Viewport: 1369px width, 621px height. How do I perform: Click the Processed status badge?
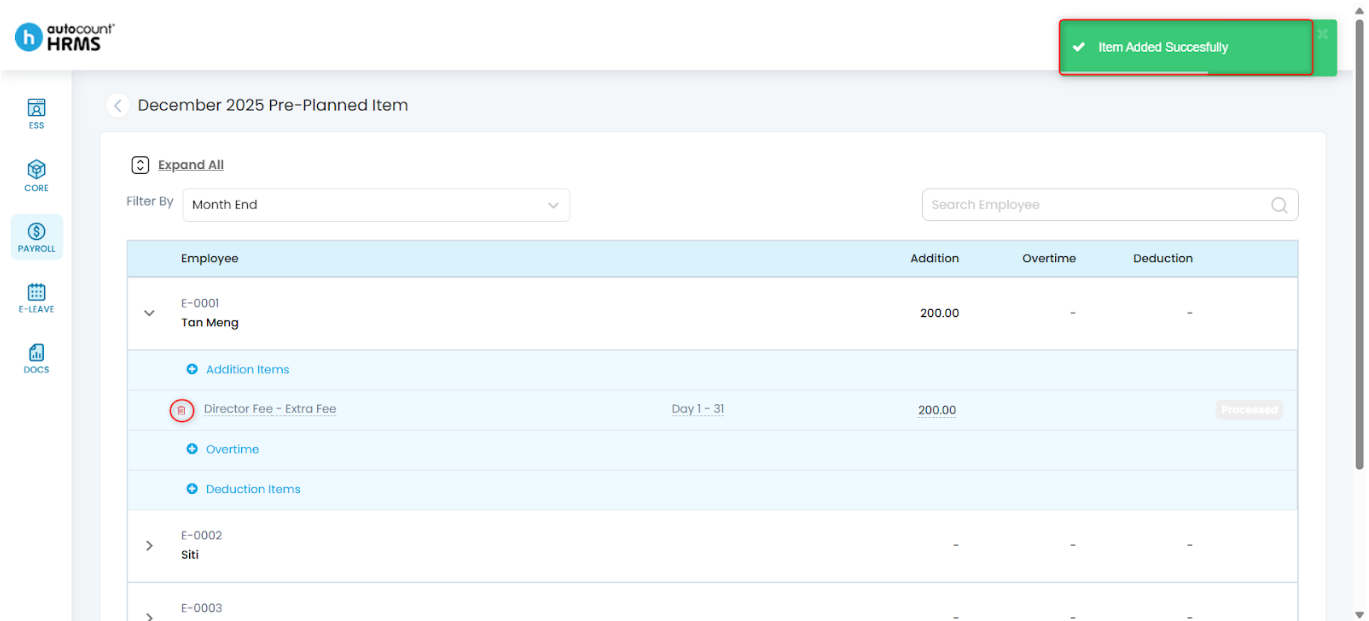(x=1249, y=410)
